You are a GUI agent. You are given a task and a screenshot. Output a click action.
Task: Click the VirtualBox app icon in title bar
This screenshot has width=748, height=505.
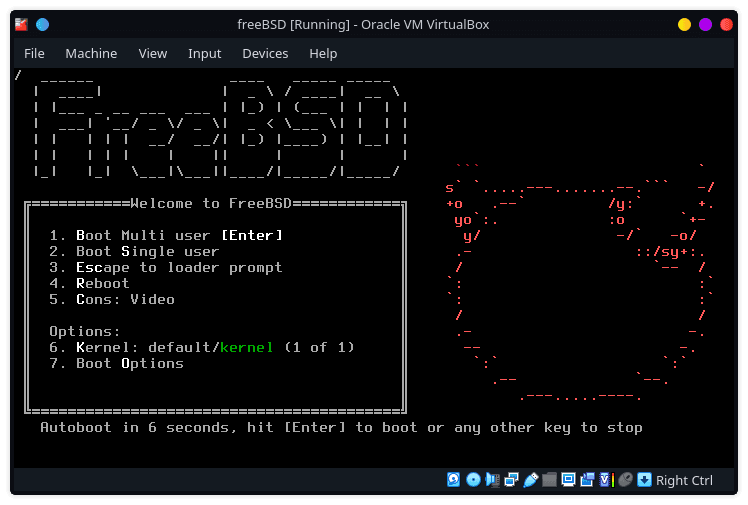point(21,24)
